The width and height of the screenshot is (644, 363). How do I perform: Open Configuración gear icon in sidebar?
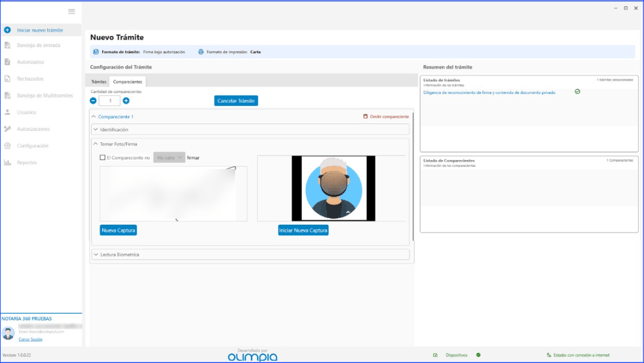pos(7,146)
